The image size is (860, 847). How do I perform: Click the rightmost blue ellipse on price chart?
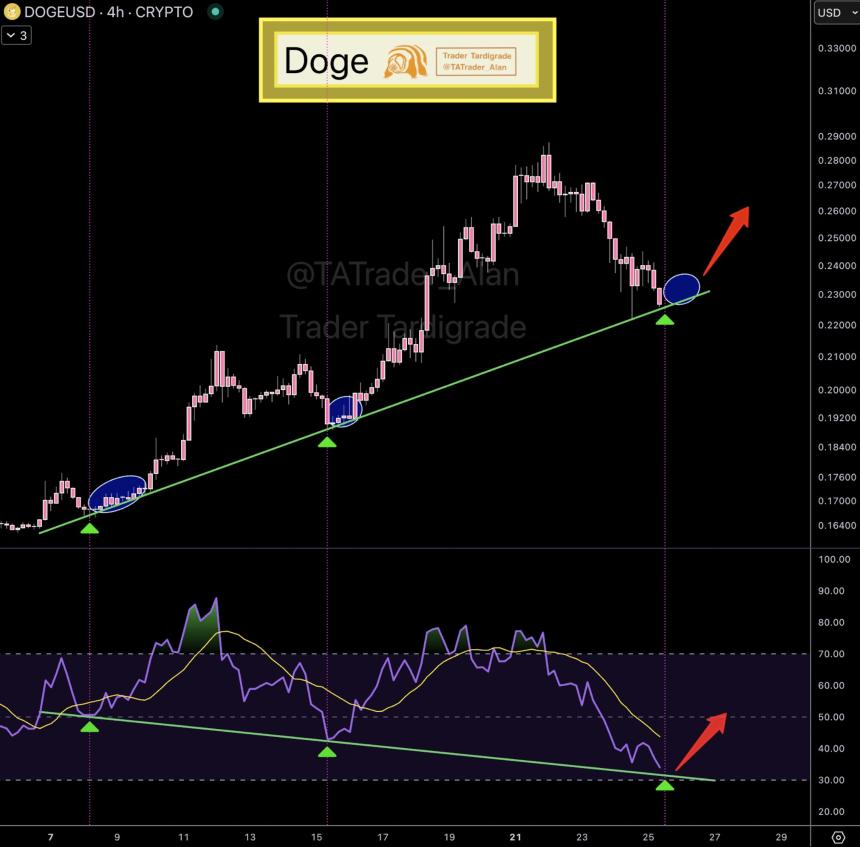point(681,288)
